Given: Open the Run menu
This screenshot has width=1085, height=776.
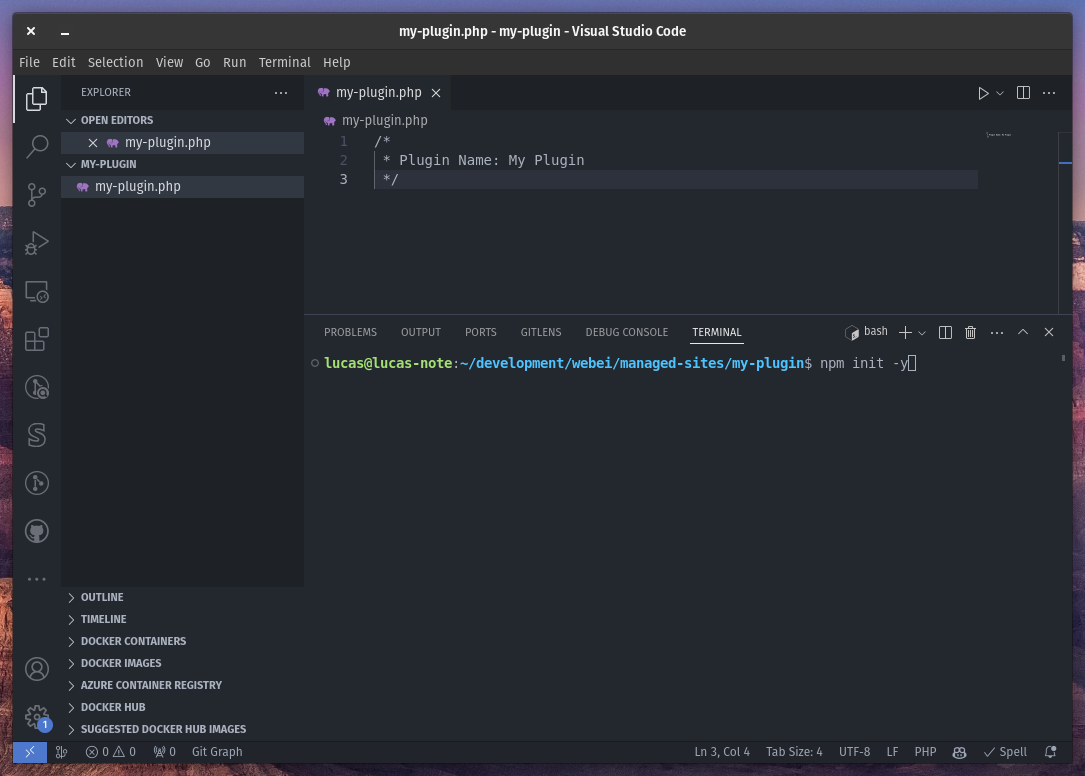Looking at the screenshot, I should pyautogui.click(x=235, y=62).
